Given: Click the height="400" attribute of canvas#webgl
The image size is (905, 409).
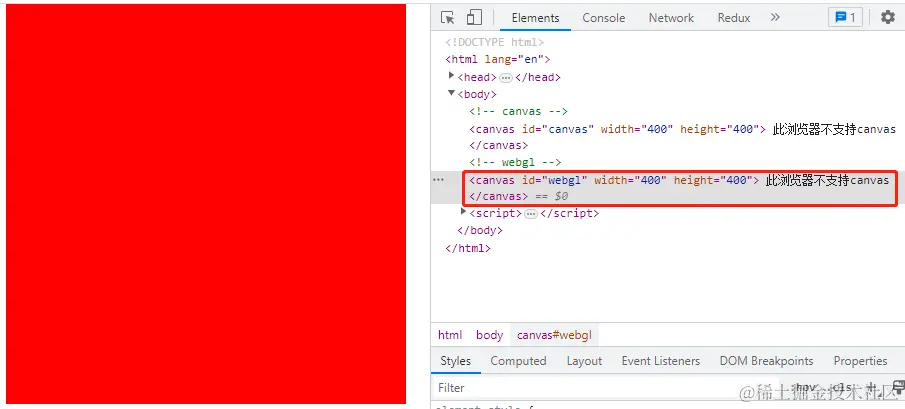Looking at the screenshot, I should pos(713,181).
